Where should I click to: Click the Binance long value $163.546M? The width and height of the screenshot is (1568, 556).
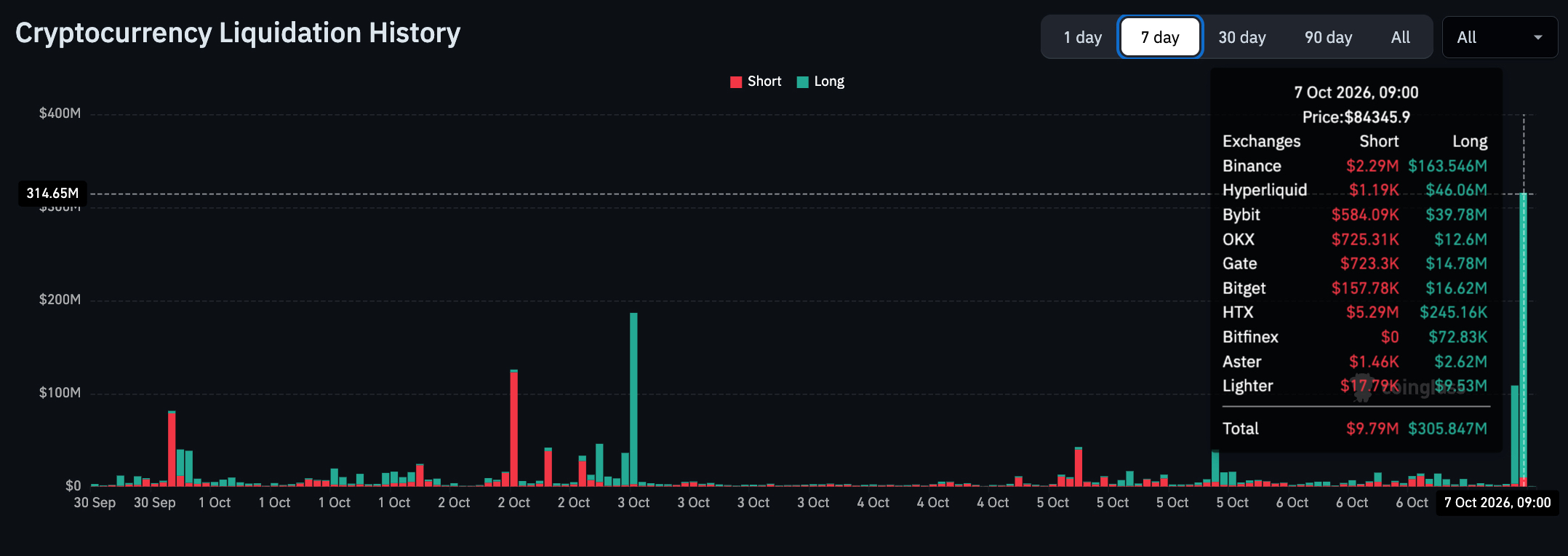point(1447,166)
